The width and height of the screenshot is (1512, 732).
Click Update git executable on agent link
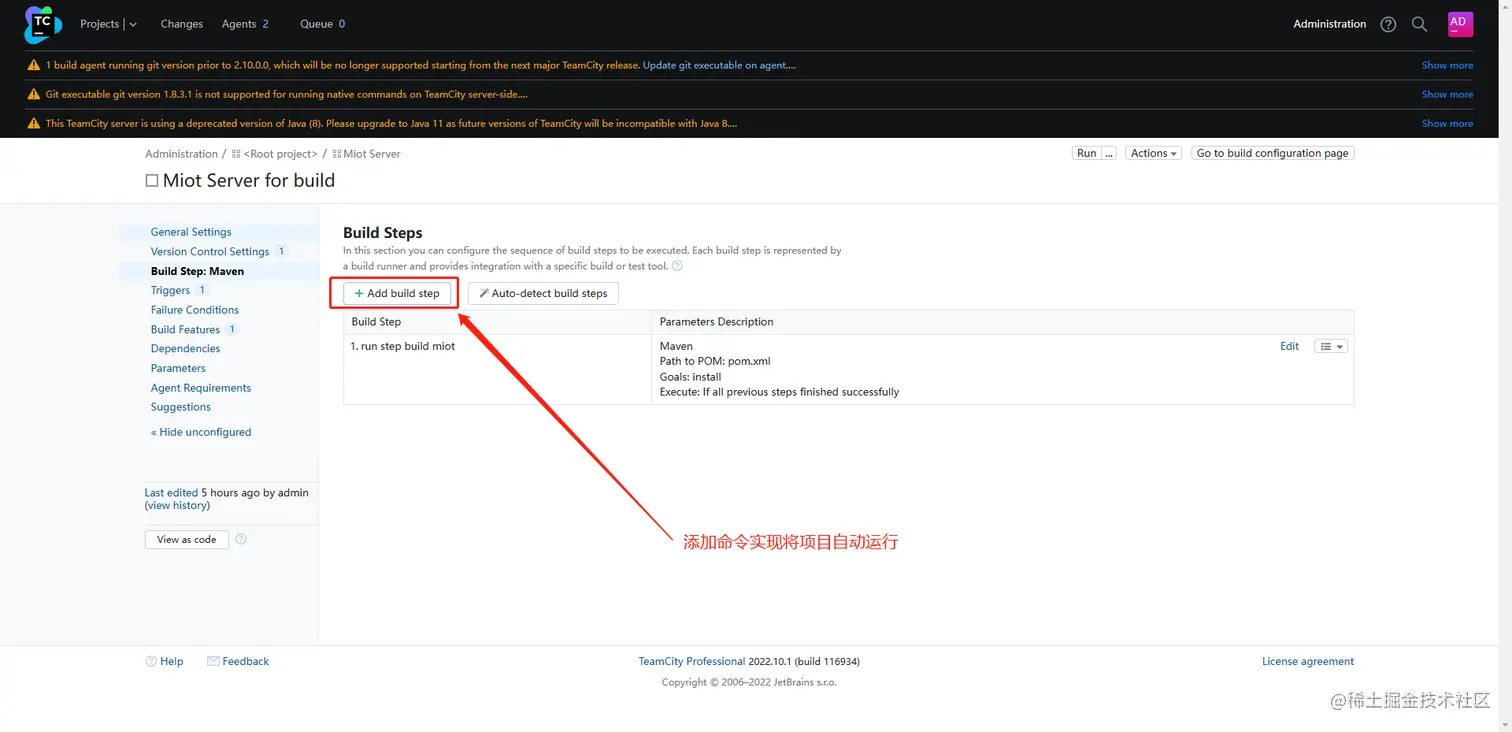pyautogui.click(x=719, y=65)
